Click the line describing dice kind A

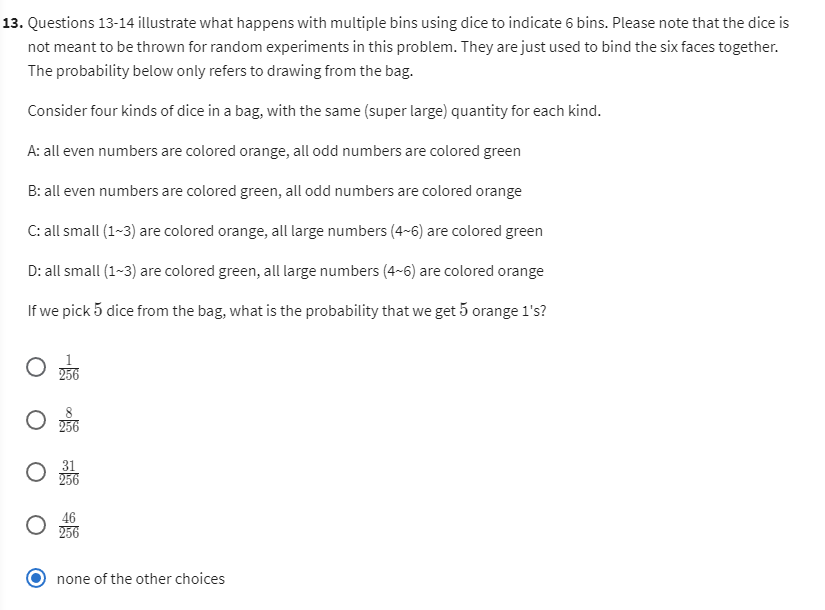tap(274, 151)
